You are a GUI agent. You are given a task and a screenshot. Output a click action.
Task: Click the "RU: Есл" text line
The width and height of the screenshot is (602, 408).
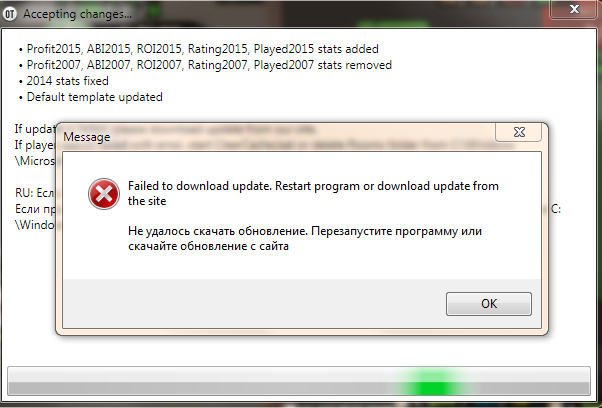tap(35, 193)
